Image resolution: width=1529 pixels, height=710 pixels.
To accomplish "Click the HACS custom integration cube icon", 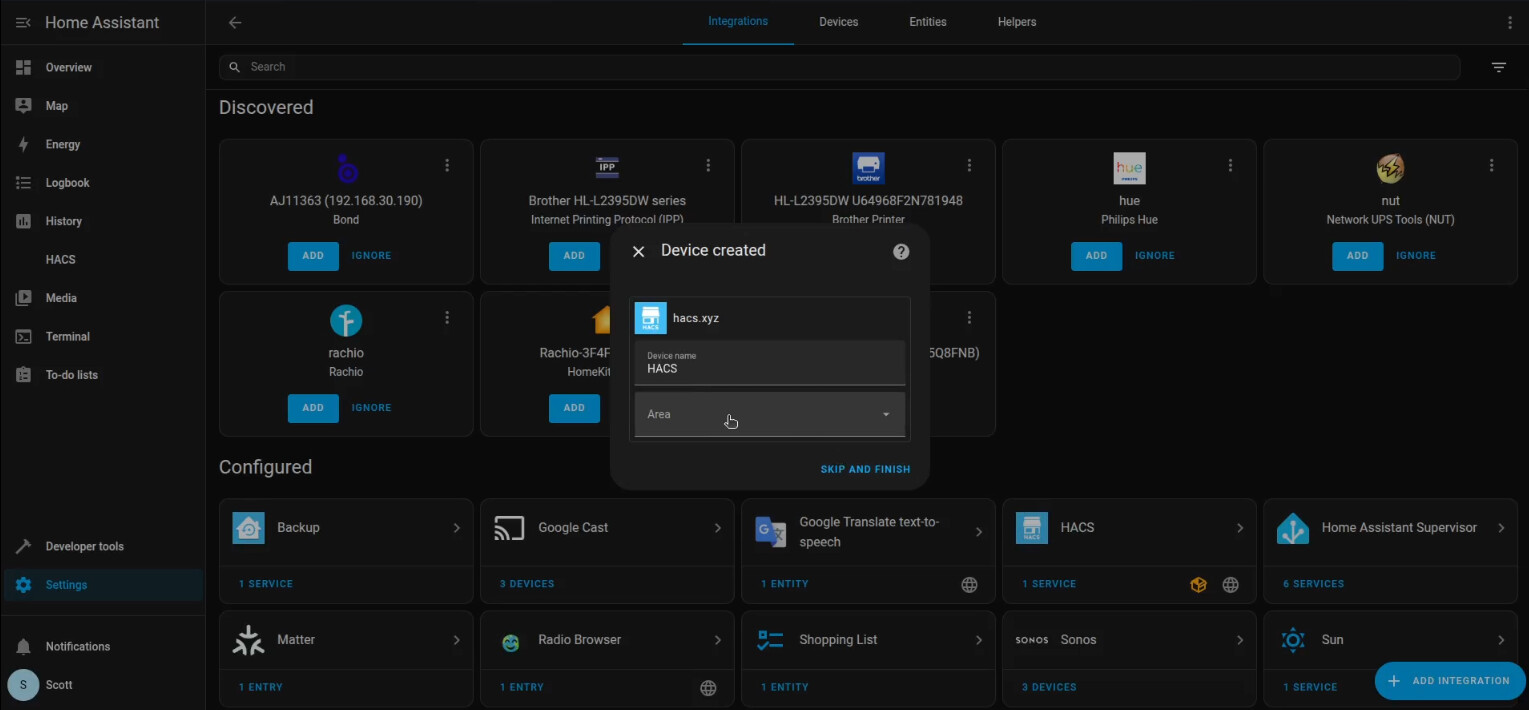I will 1198,585.
